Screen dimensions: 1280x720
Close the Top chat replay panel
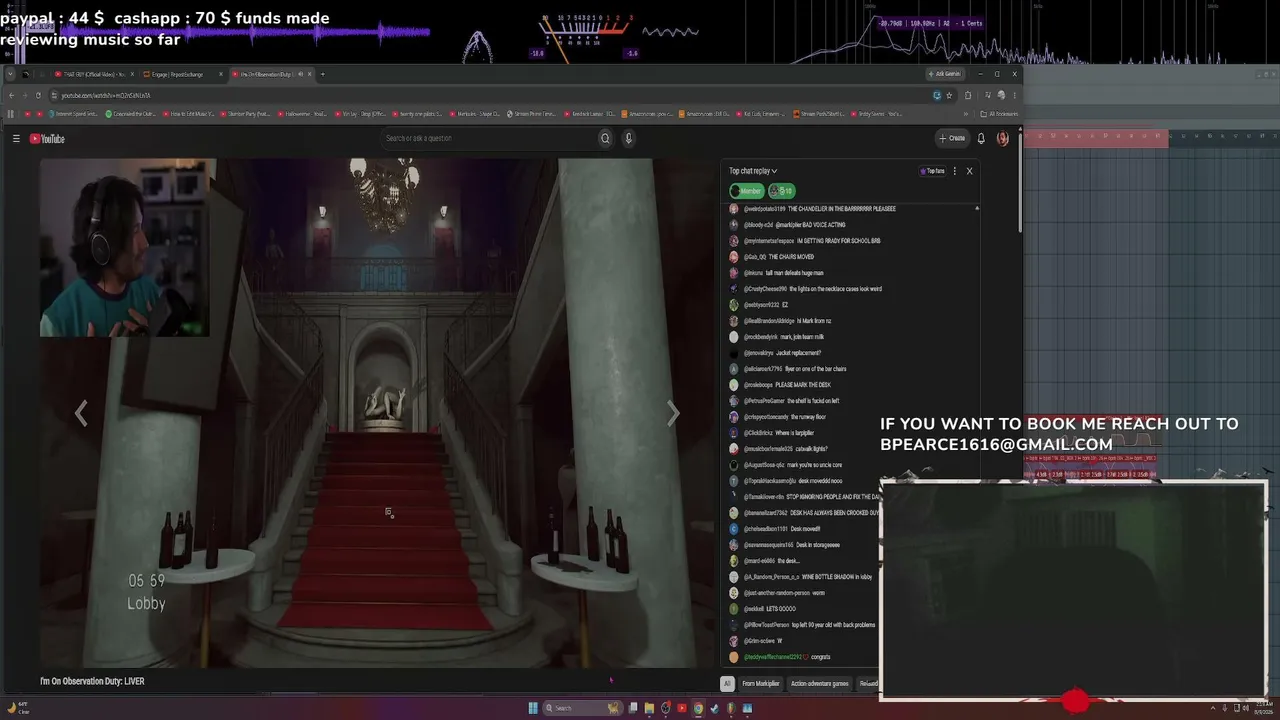pyautogui.click(x=969, y=171)
